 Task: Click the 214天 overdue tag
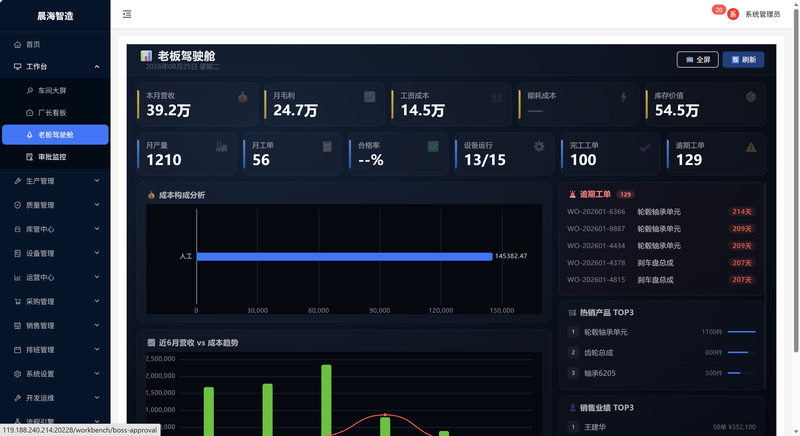(742, 212)
